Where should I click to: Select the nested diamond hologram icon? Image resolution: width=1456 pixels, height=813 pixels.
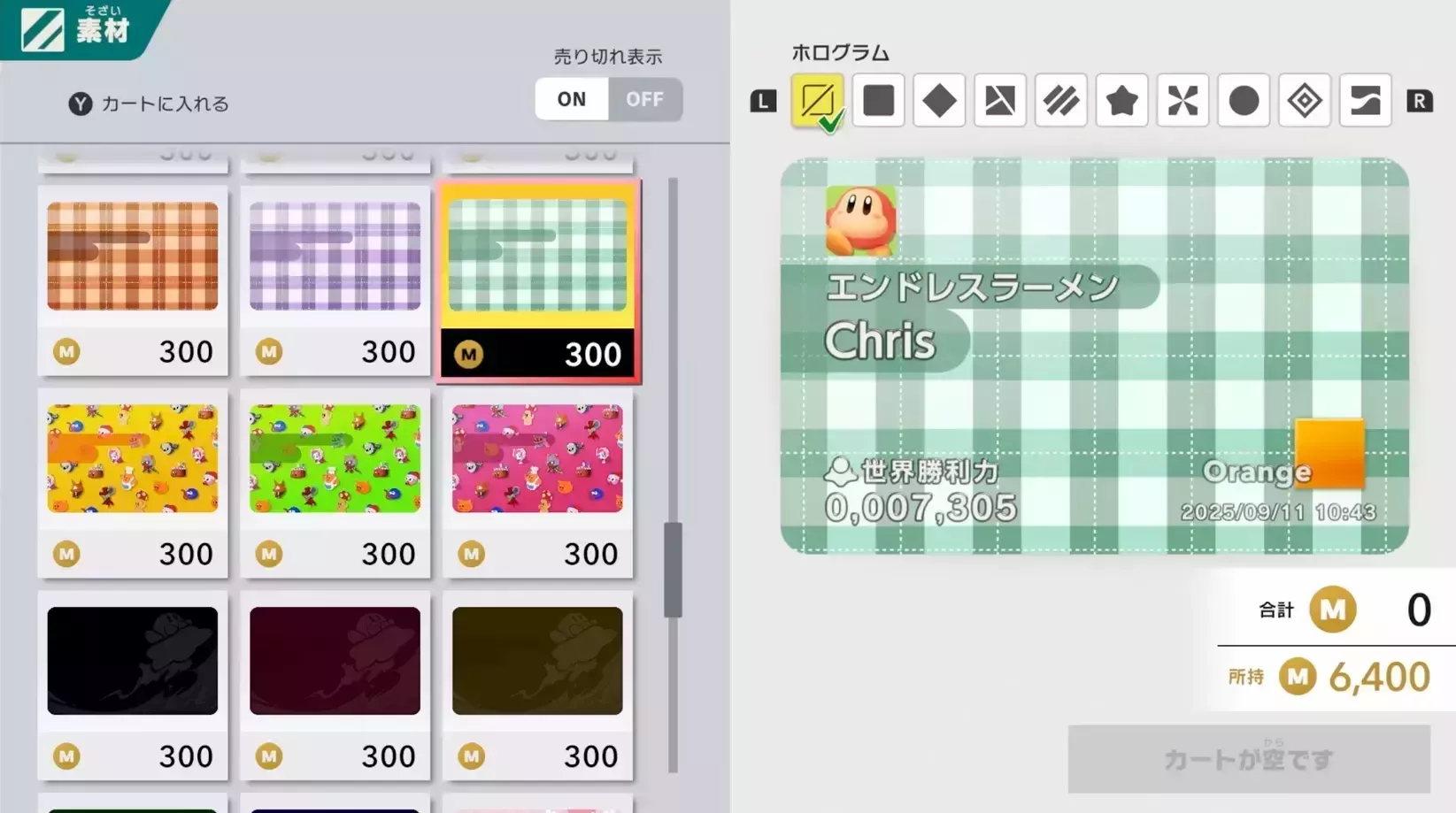1305,101
